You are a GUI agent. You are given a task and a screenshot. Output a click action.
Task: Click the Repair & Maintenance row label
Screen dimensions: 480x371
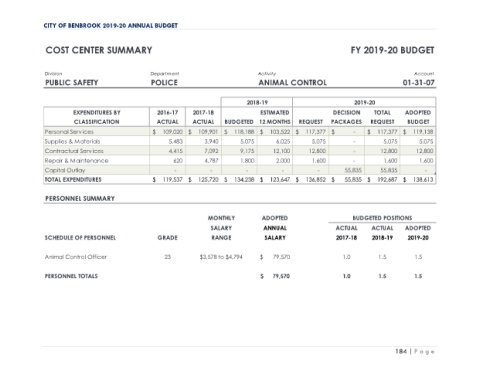(77, 161)
